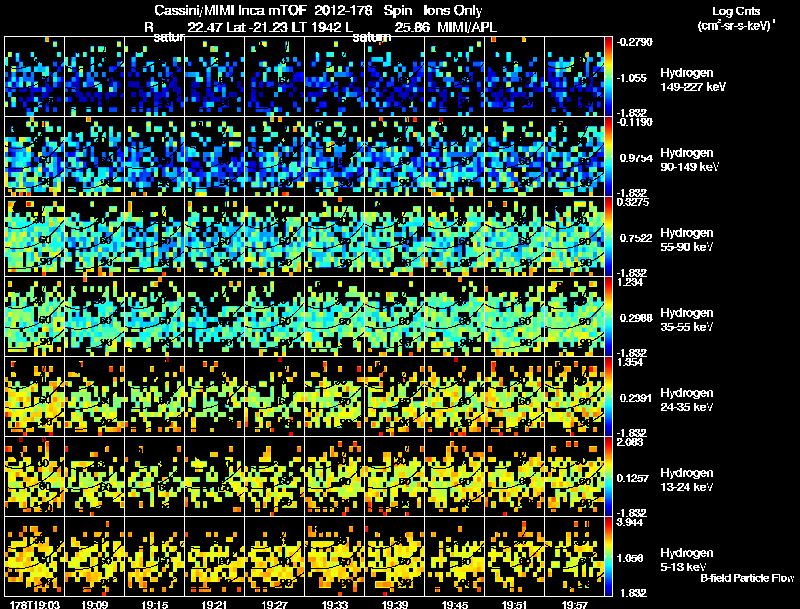Viewport: 800px width, 609px height.
Task: Click the 19:39 time label
Action: pos(394,604)
